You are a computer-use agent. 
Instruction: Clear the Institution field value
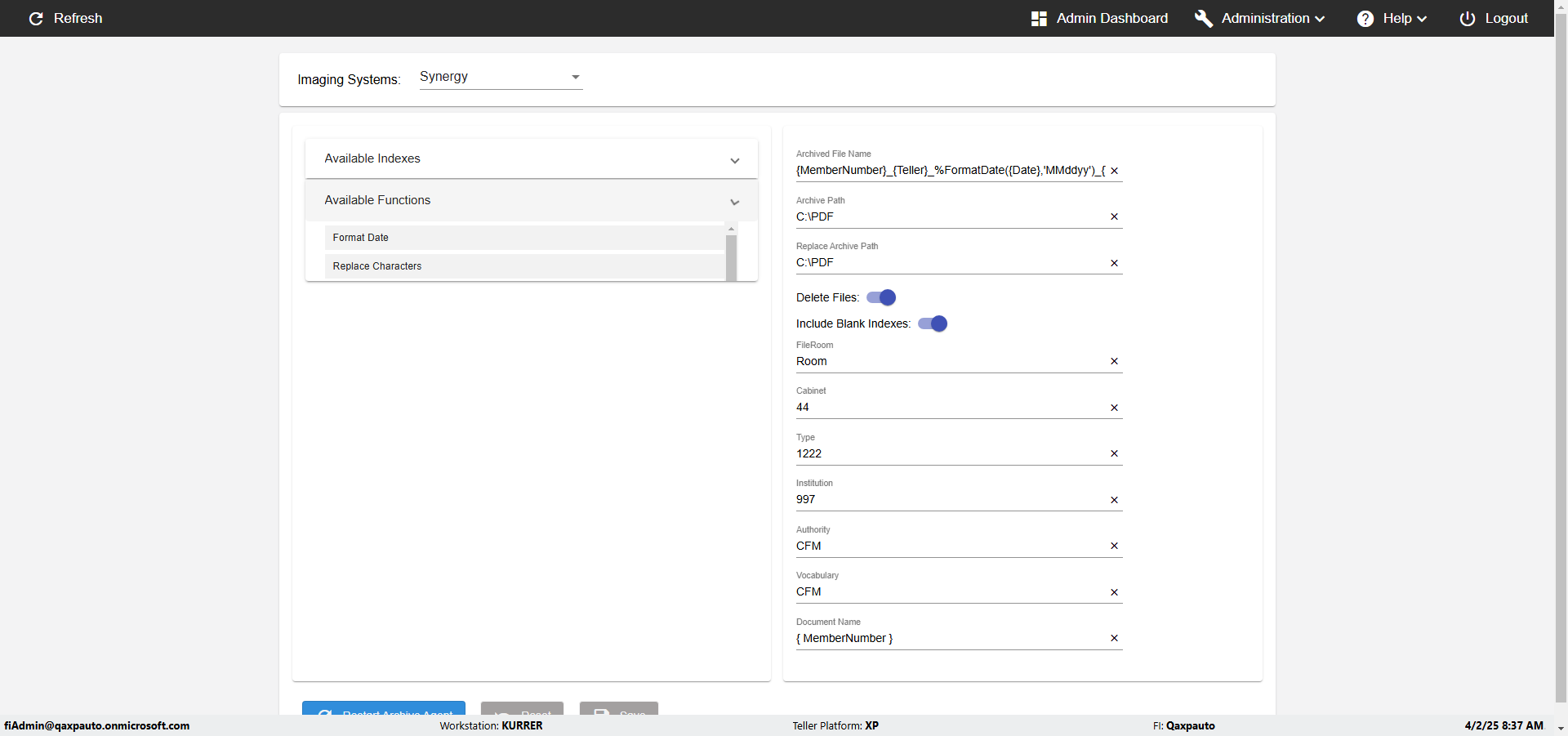pos(1114,500)
